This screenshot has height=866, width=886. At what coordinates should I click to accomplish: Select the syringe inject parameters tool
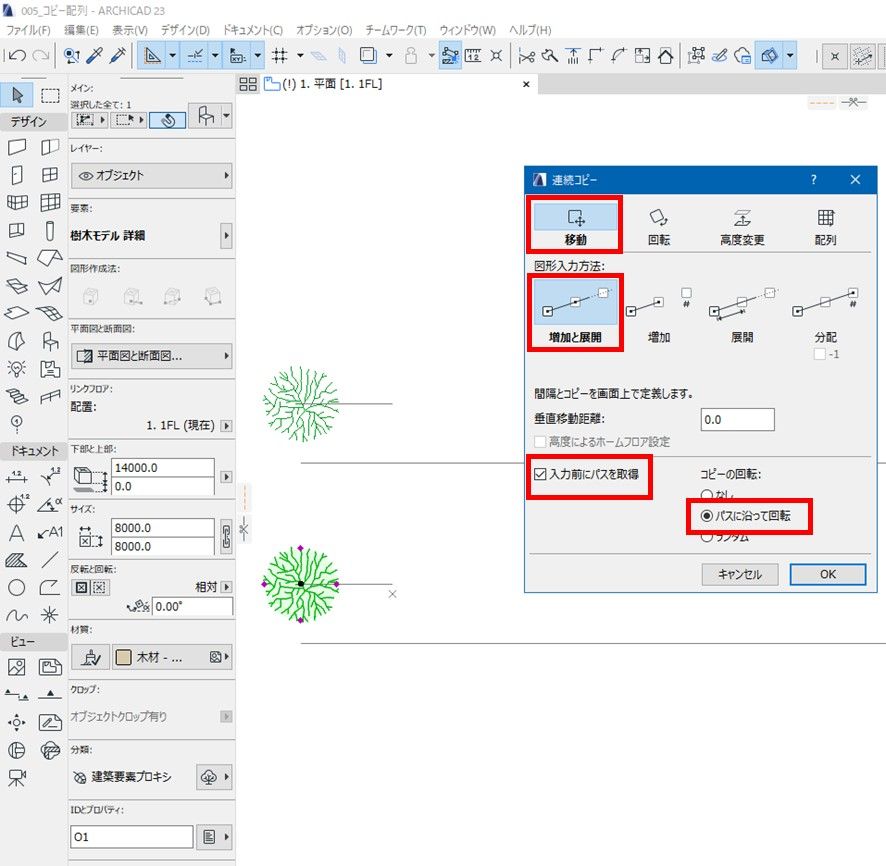click(x=118, y=55)
